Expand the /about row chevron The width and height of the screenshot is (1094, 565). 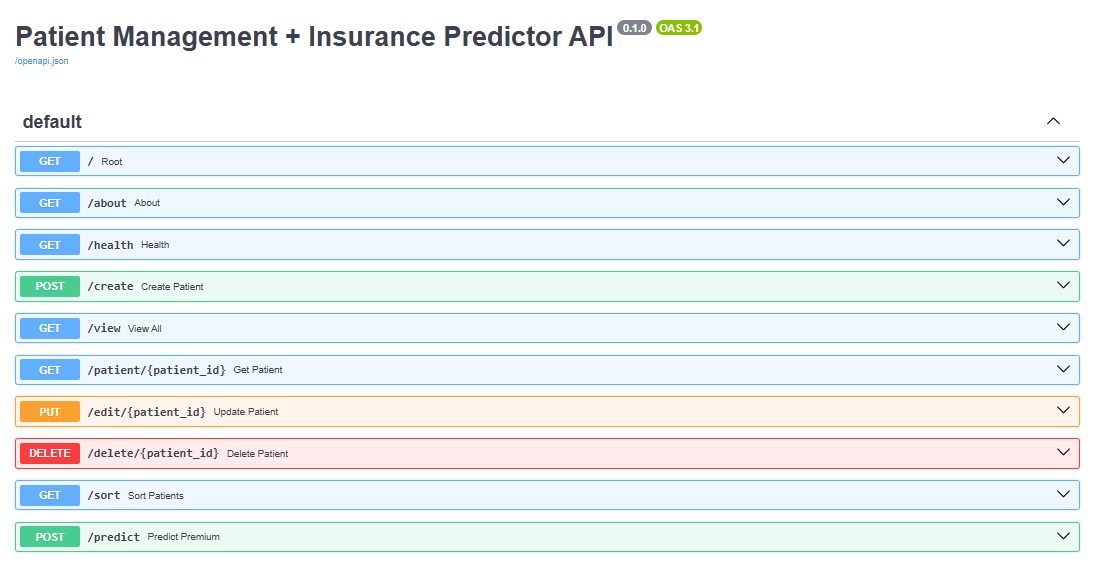coord(1063,203)
